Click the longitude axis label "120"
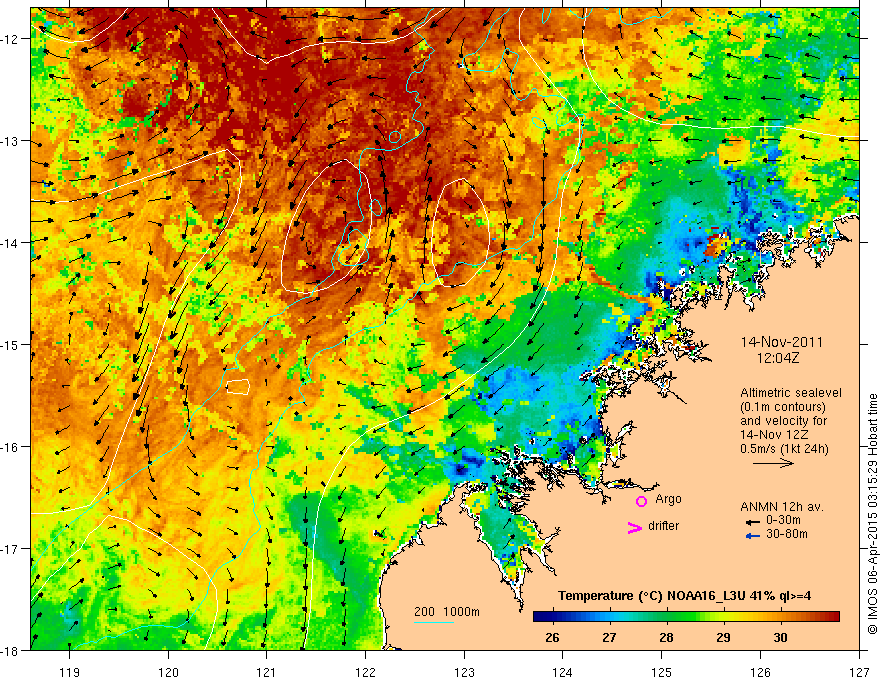This screenshot has width=880, height=680. click(x=168, y=672)
